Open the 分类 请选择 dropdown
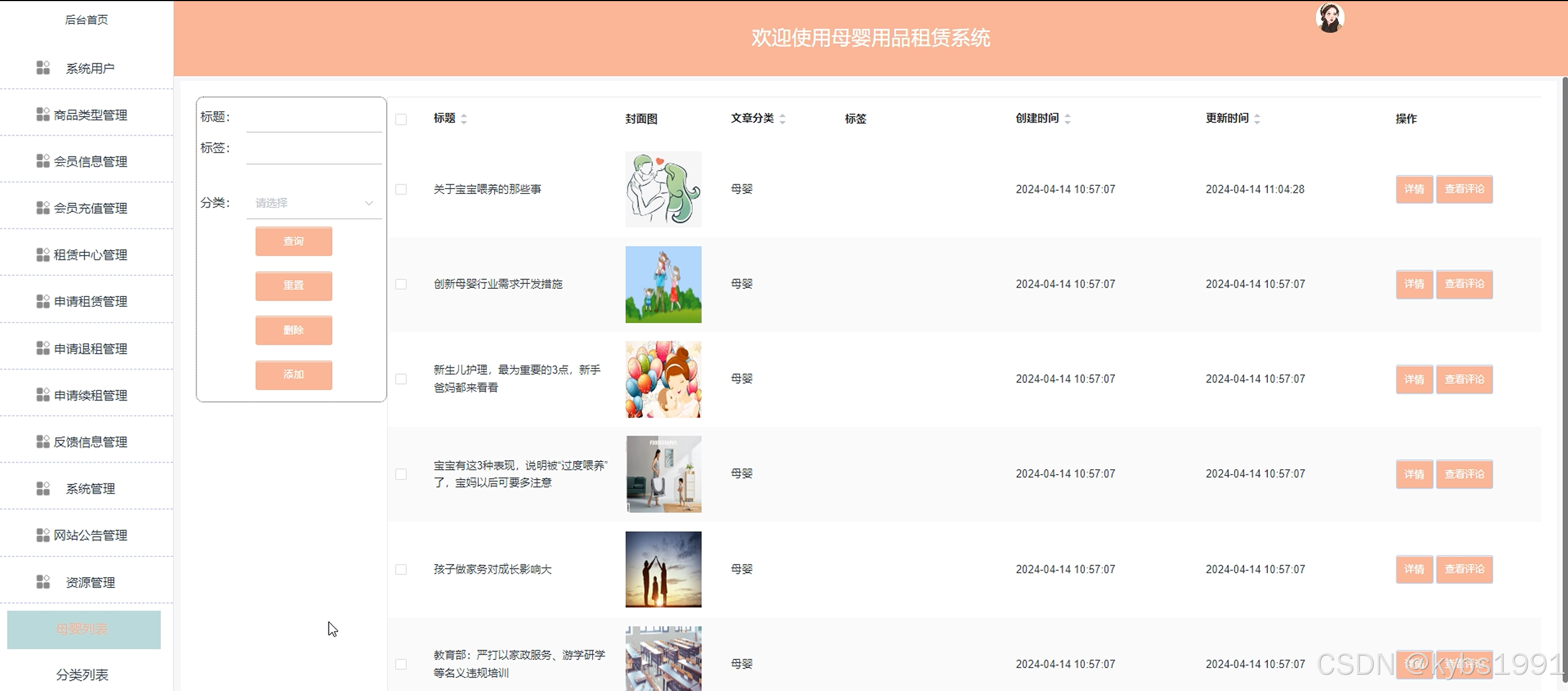The image size is (1568, 691). (x=314, y=203)
